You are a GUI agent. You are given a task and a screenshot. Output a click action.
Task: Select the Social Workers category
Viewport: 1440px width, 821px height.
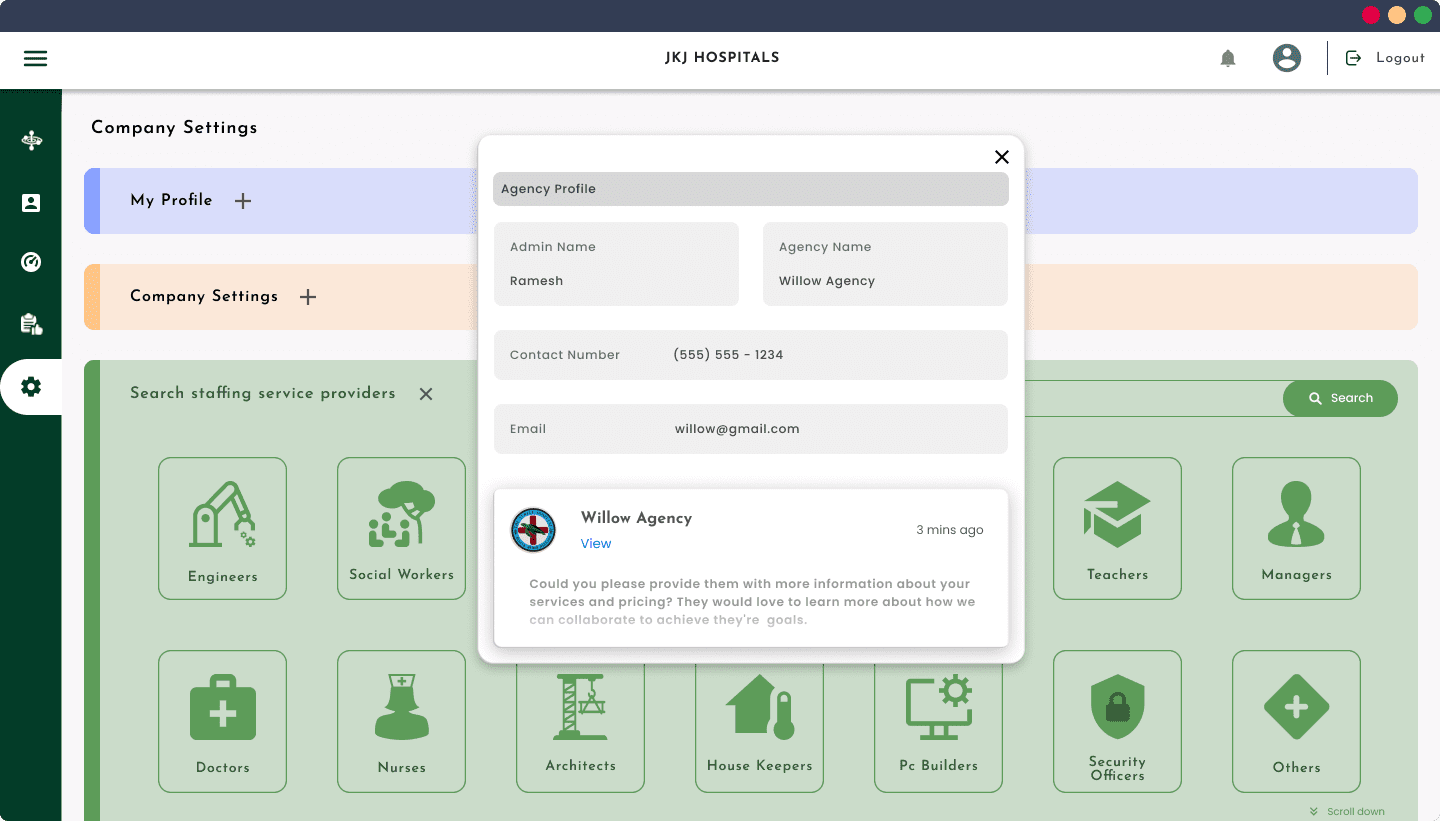tap(401, 529)
